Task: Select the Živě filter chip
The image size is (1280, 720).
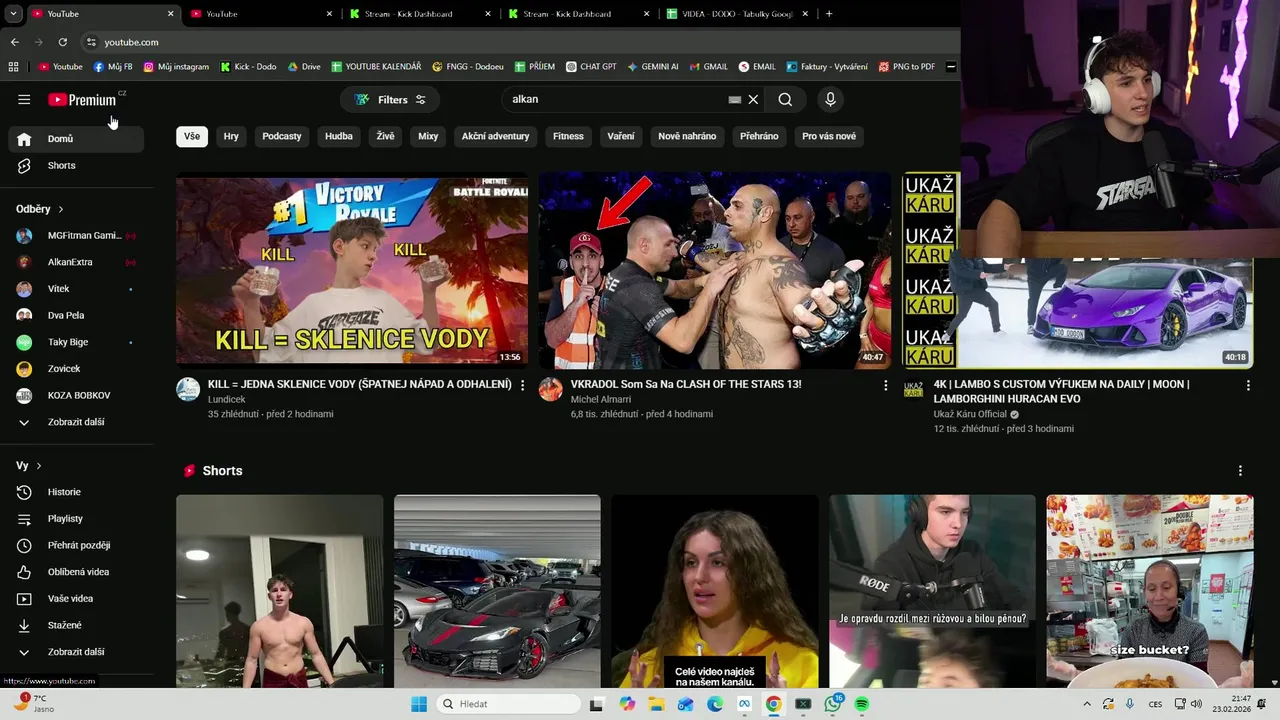Action: 385,136
